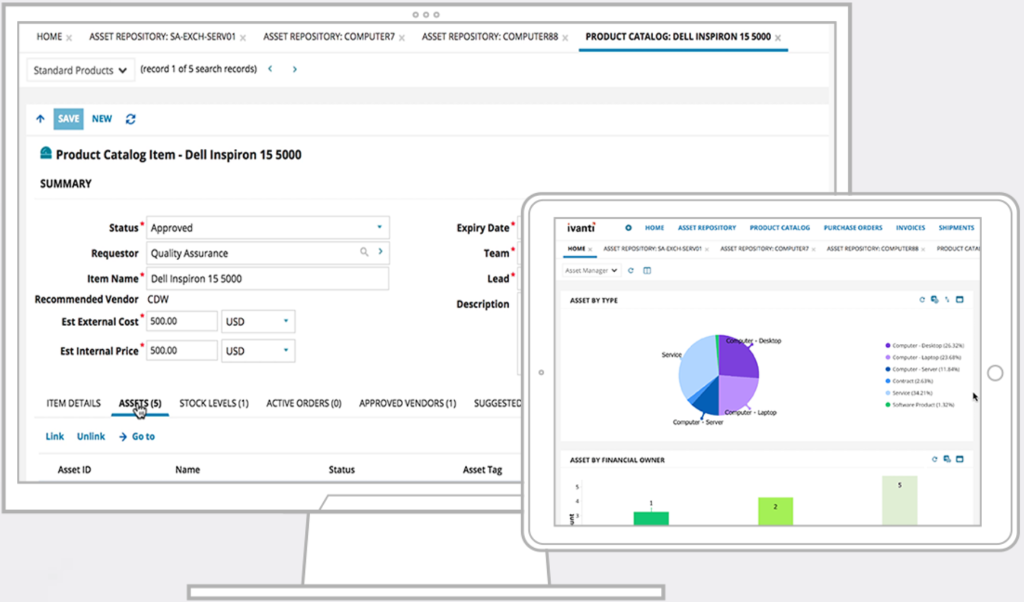This screenshot has height=602, width=1024.
Task: Tap the tablet's round home button
Action: [x=995, y=373]
